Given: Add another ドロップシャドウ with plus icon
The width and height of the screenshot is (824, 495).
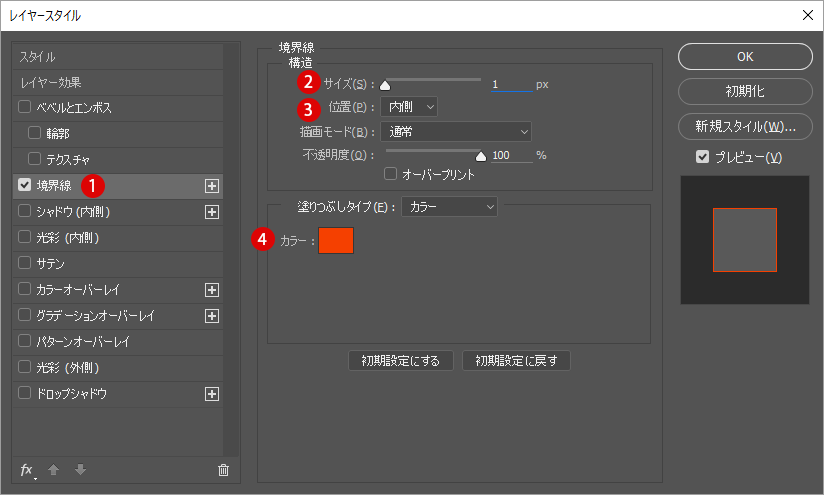Looking at the screenshot, I should pyautogui.click(x=212, y=394).
